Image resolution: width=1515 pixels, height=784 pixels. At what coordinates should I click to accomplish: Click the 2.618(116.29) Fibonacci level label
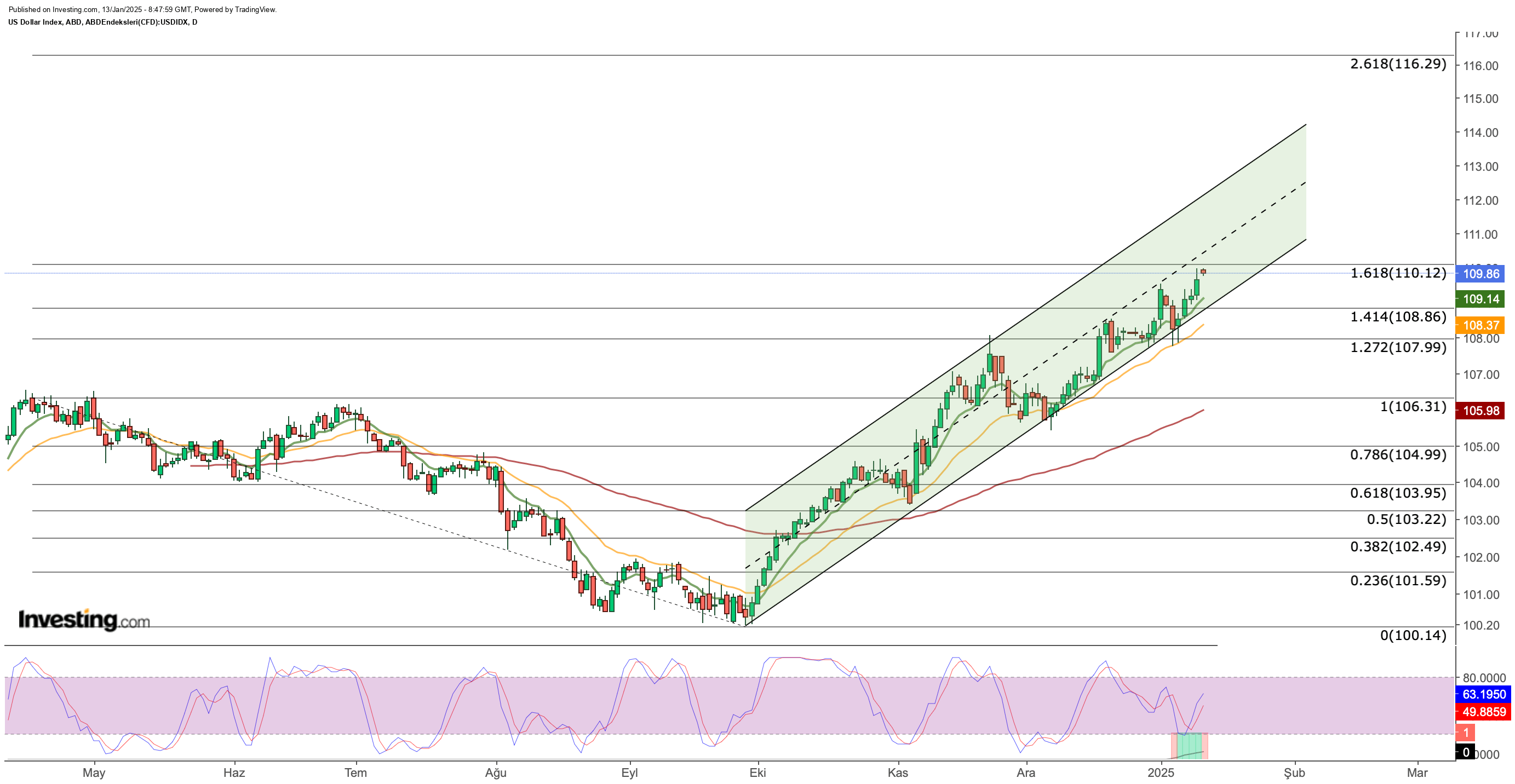[x=1398, y=64]
